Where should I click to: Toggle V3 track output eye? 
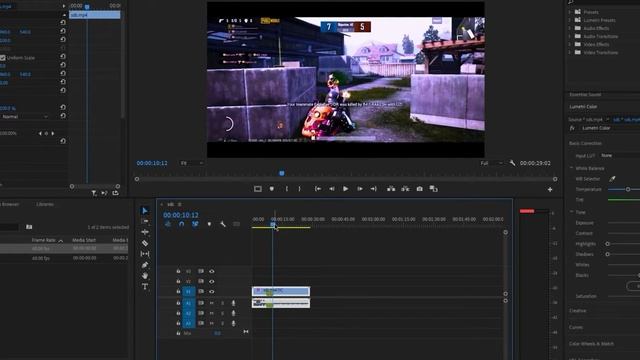pos(212,271)
